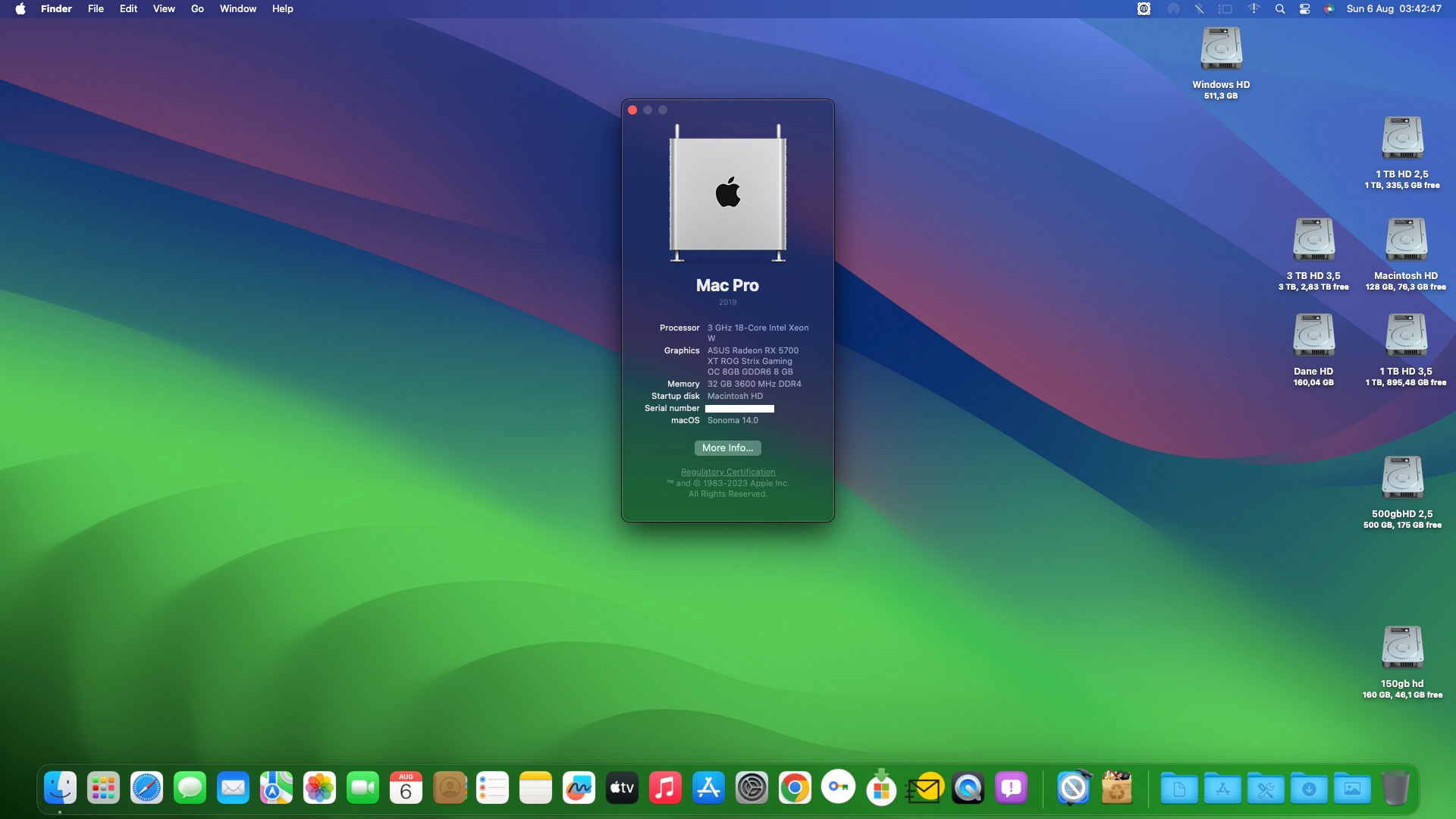Activate Siri from the menu bar
This screenshot has width=1456, height=819.
1329,9
